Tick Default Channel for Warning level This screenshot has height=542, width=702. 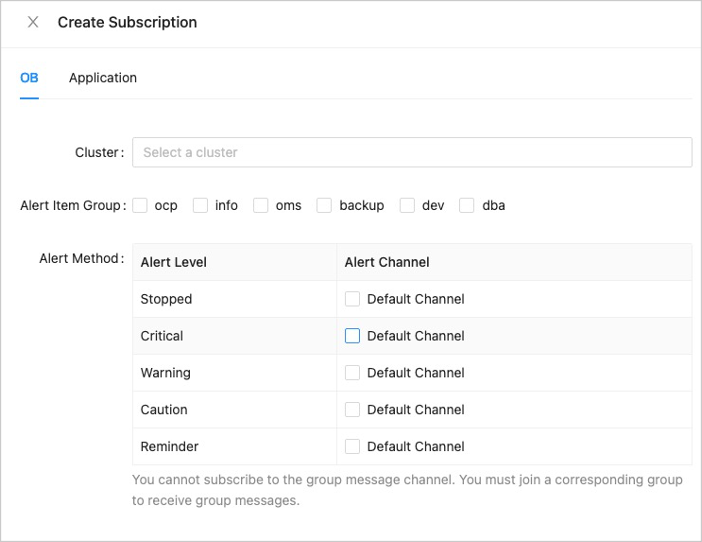[x=352, y=373]
